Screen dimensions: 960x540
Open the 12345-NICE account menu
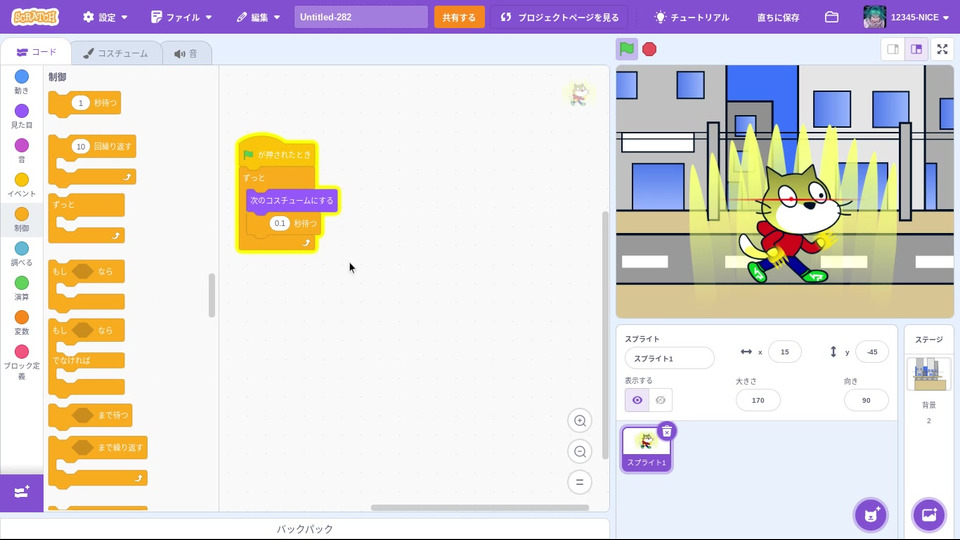coord(906,17)
